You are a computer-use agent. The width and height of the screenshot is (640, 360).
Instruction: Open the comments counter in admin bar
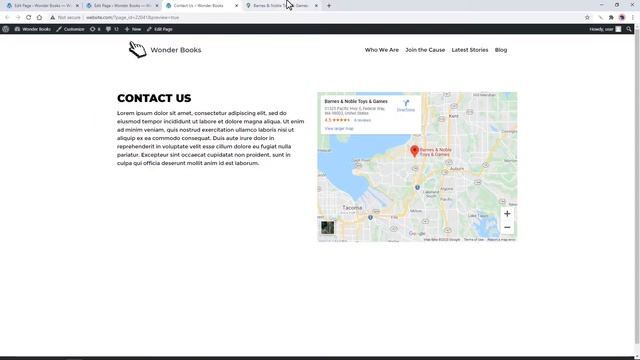112,29
